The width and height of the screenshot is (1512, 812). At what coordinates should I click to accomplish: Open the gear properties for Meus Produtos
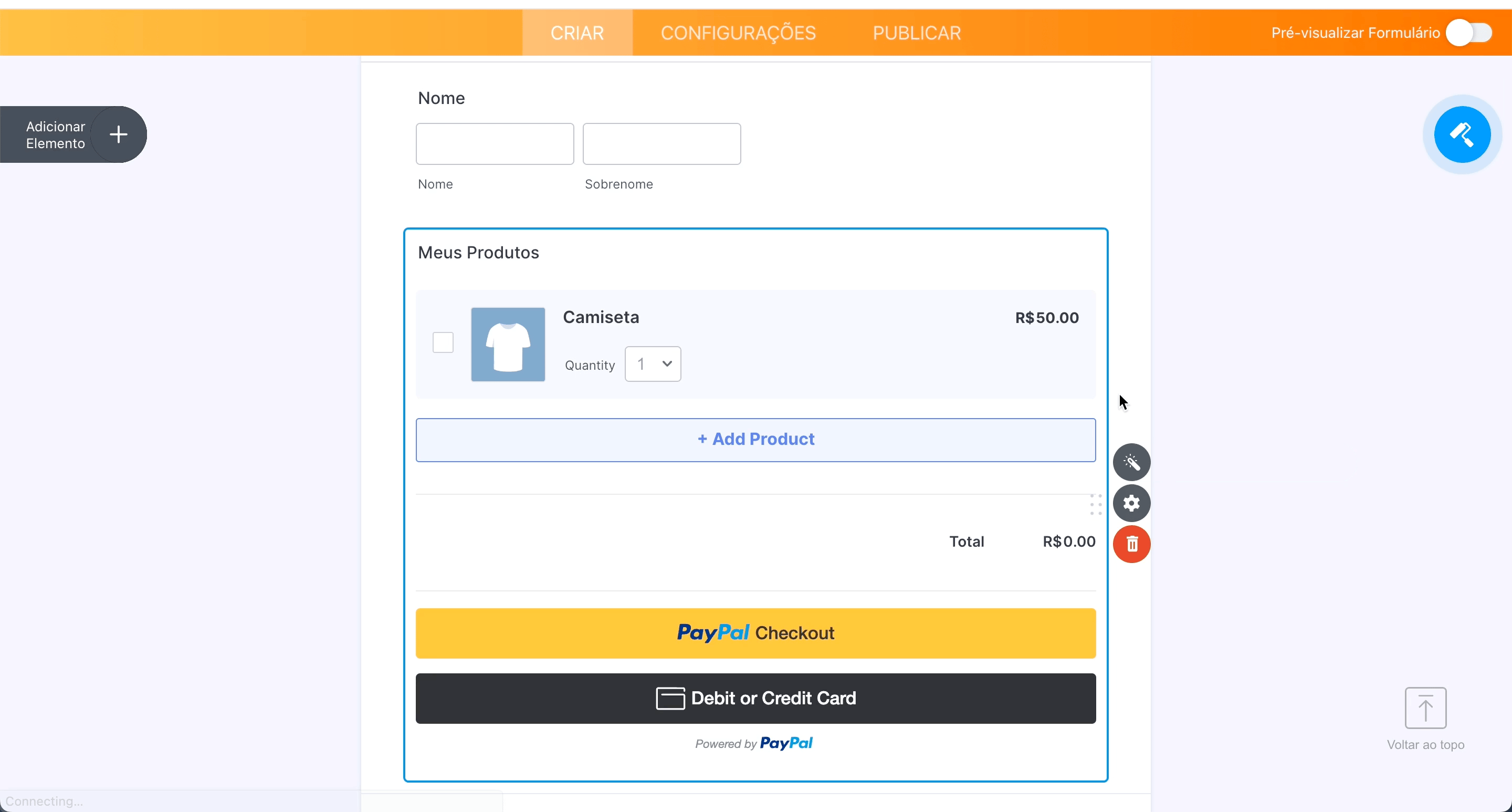click(x=1131, y=503)
